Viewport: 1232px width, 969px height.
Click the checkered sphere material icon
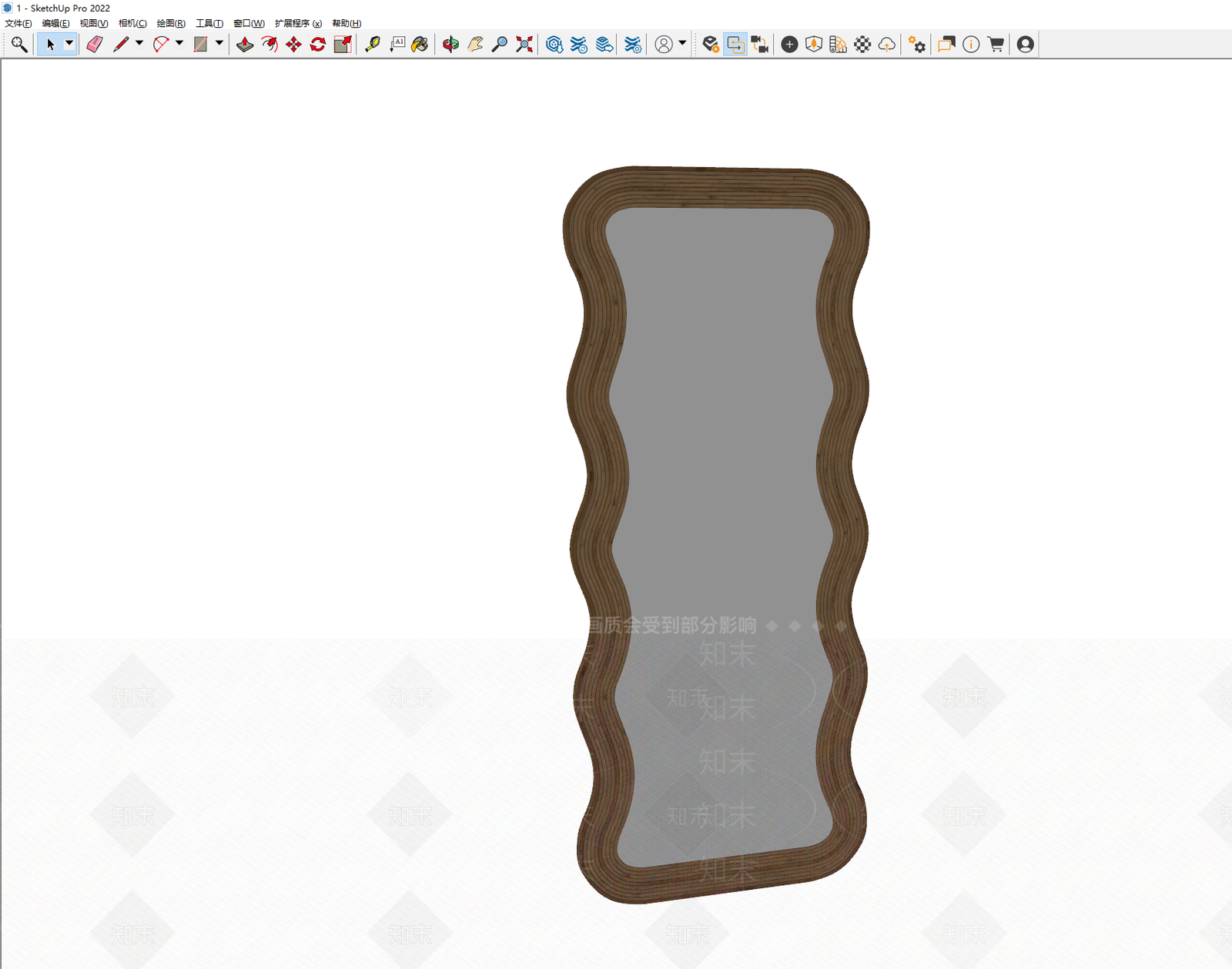pos(863,45)
